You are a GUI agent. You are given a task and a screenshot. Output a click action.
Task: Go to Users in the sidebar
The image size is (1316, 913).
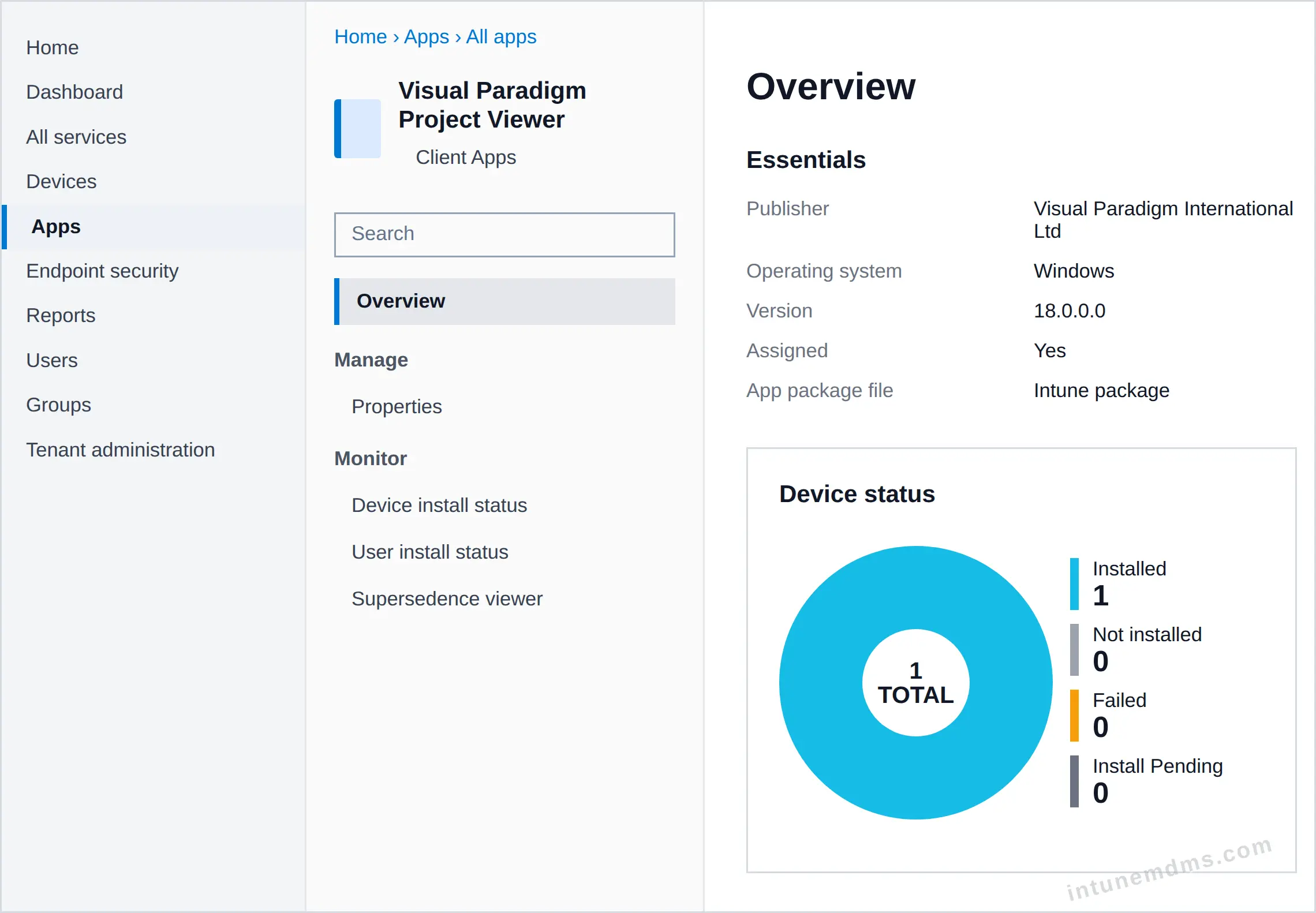coord(52,361)
